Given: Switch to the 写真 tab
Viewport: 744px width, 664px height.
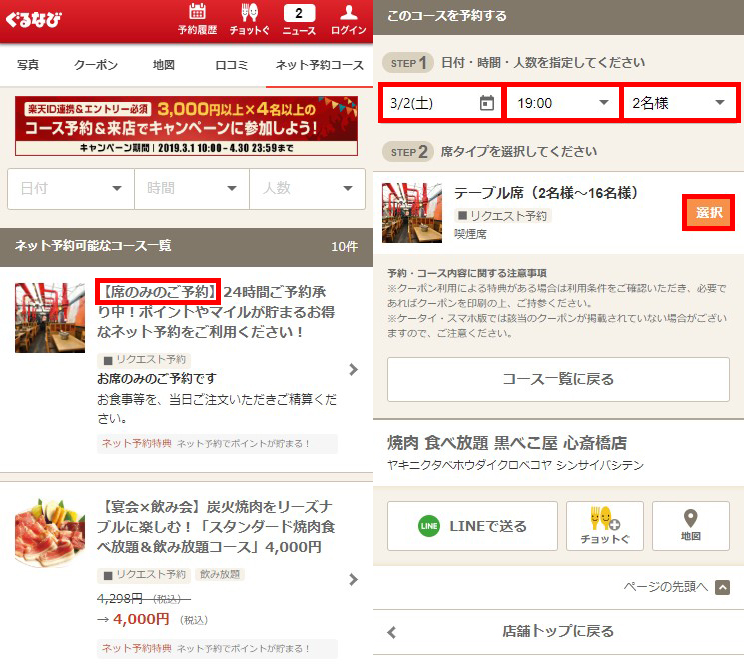Looking at the screenshot, I should coord(28,65).
